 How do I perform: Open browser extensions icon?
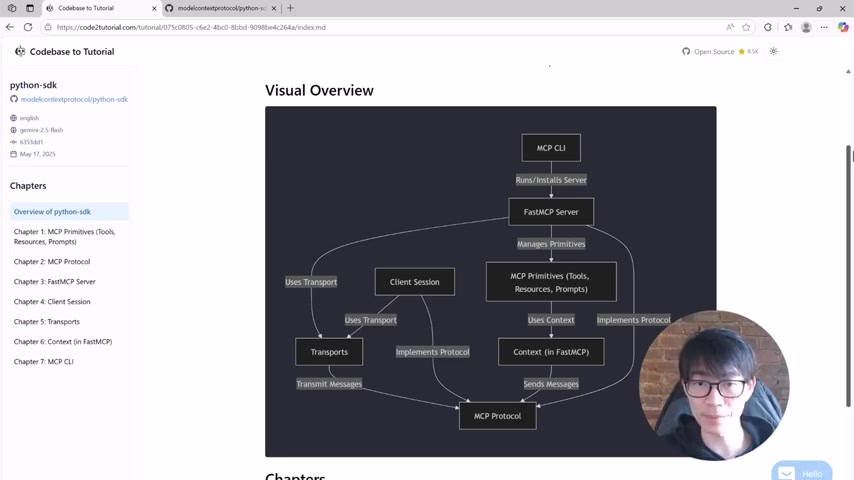coord(768,27)
